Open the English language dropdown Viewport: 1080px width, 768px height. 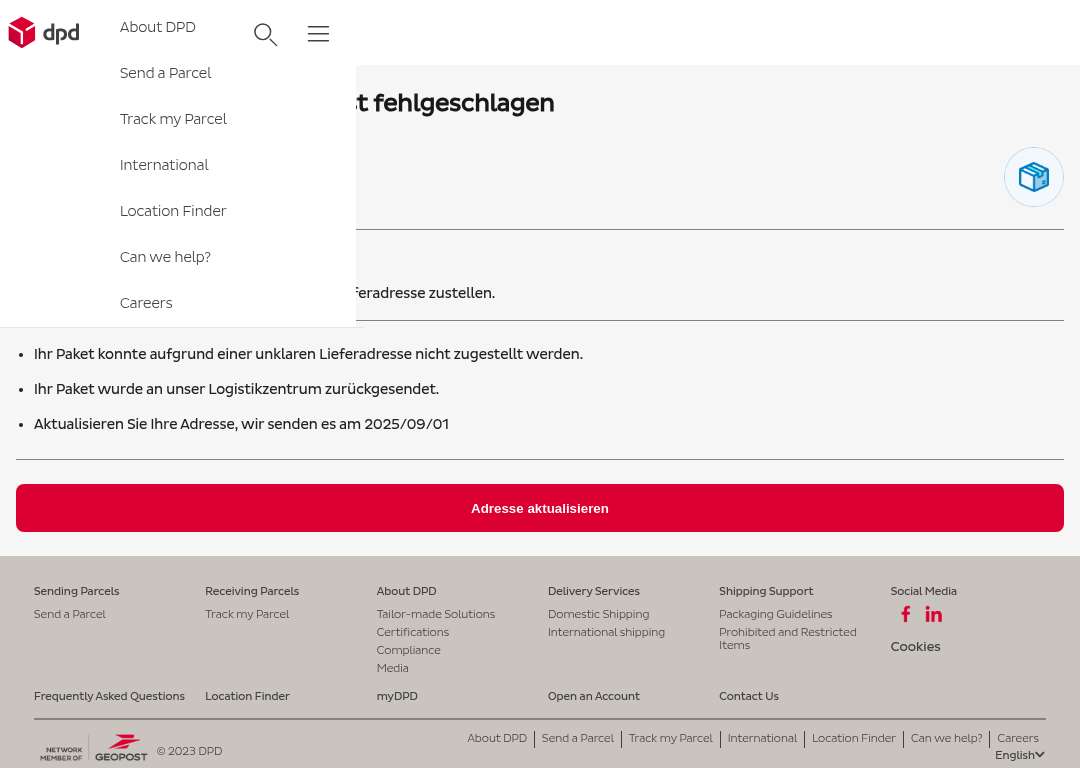(x=1019, y=755)
